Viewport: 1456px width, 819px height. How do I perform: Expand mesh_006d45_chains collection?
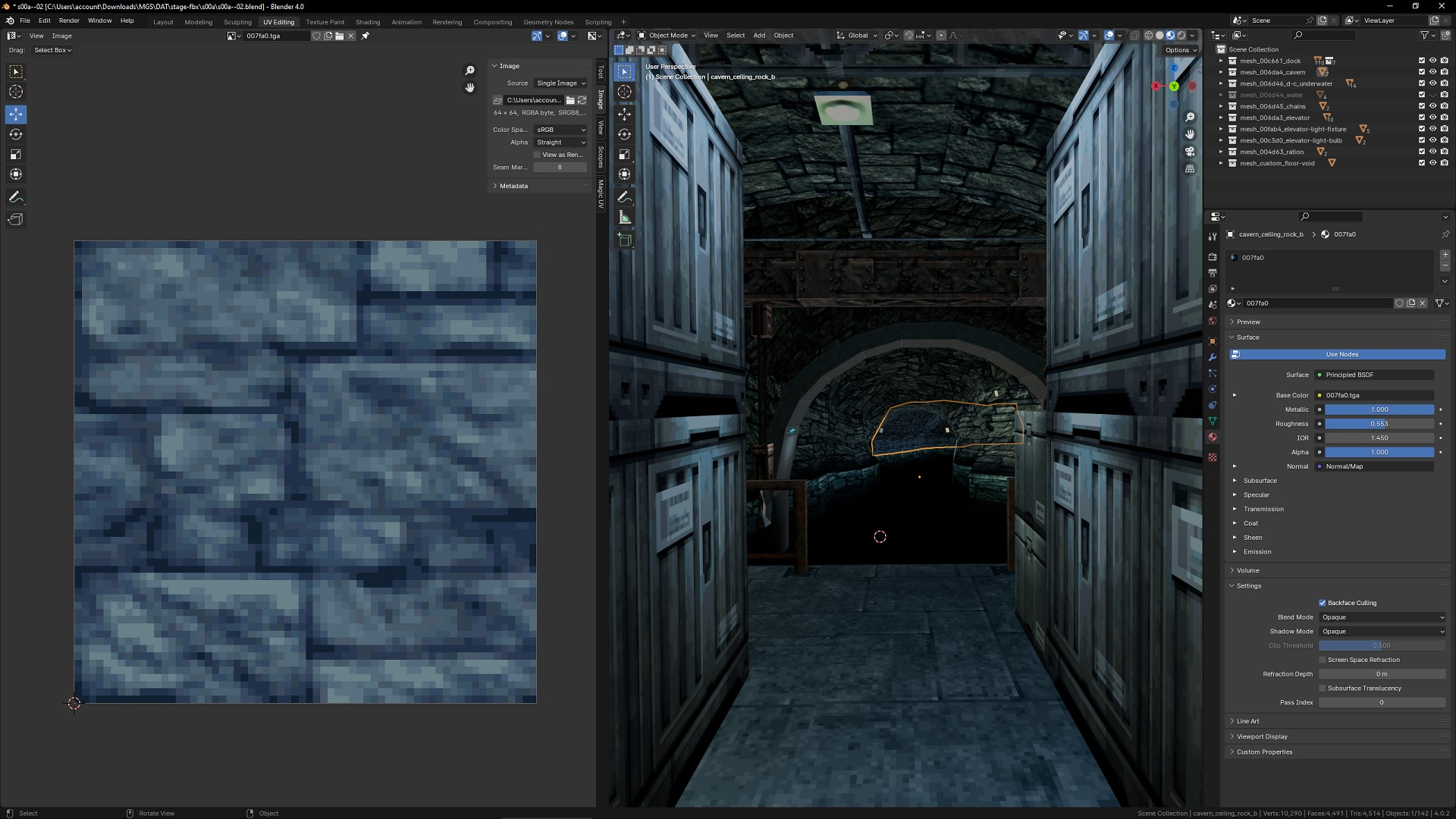1221,106
